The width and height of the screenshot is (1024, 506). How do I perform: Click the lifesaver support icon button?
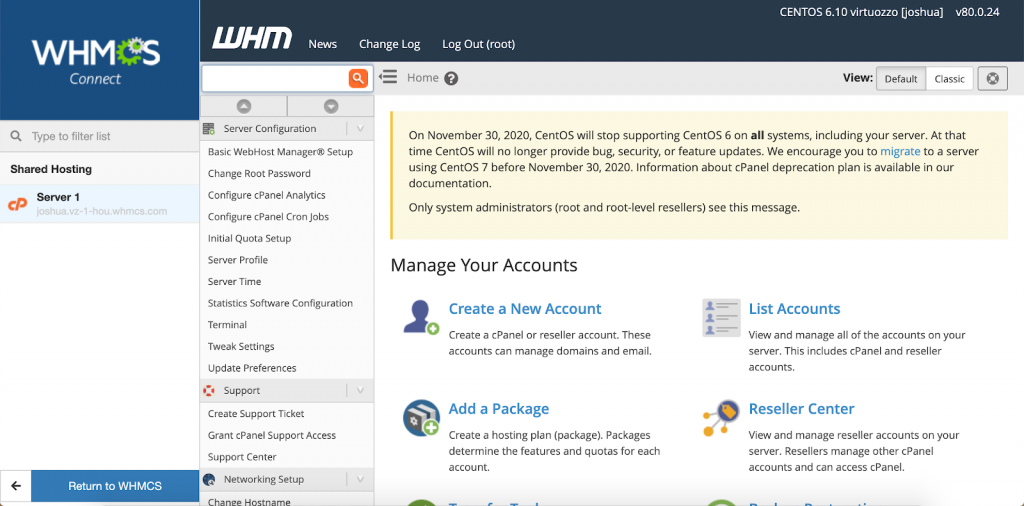point(993,78)
